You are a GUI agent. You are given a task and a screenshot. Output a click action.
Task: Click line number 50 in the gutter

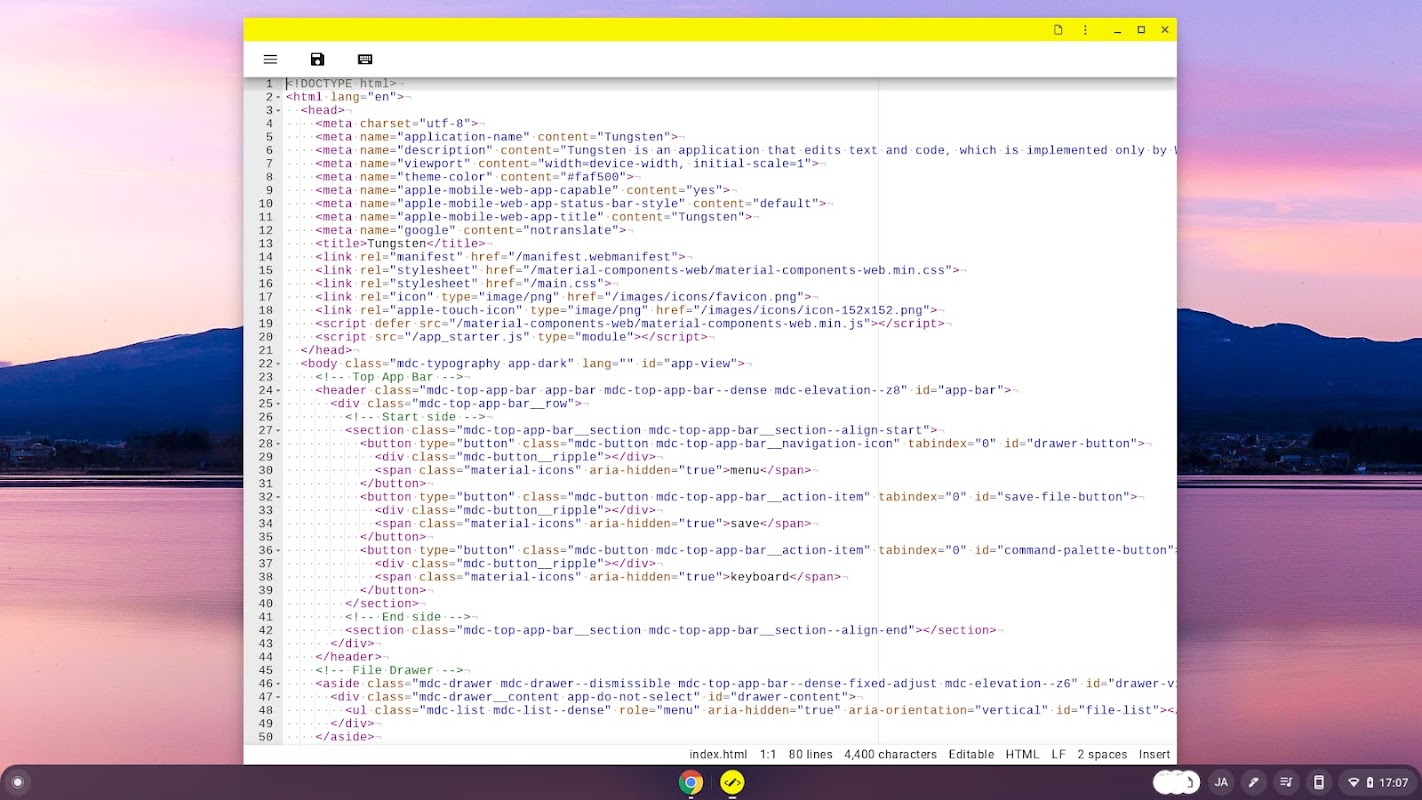pos(265,737)
